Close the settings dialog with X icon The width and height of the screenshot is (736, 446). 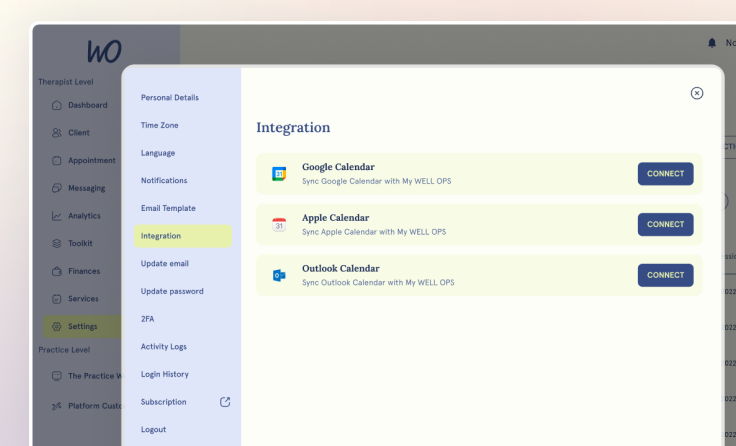697,93
